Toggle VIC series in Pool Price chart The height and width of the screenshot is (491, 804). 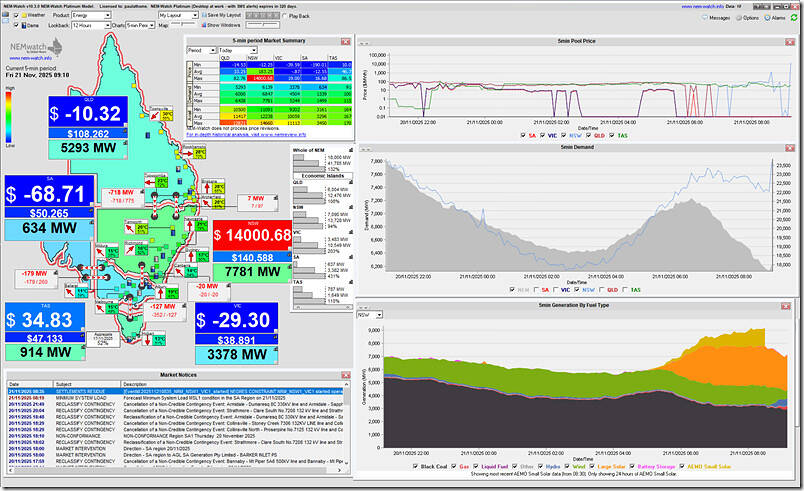[x=542, y=135]
